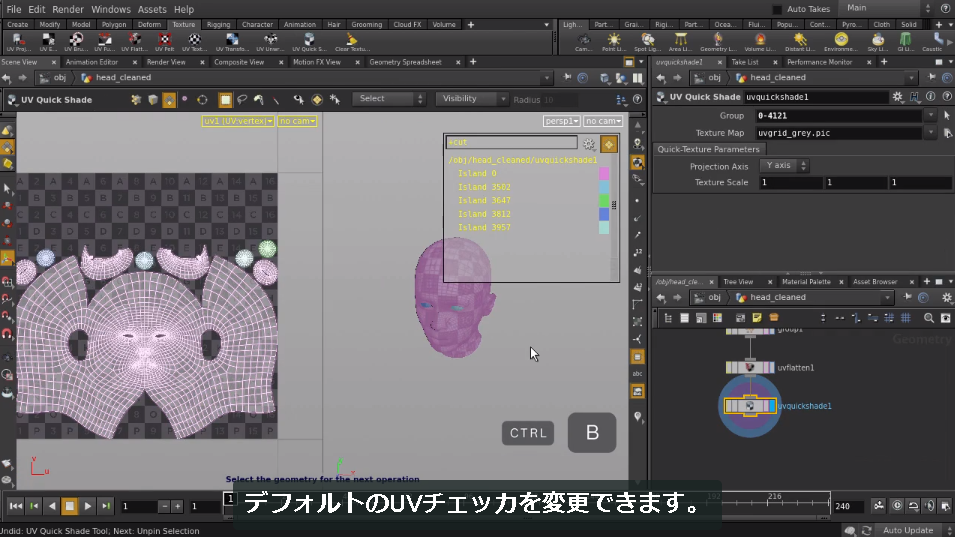Select the UV Flatten shelf tool
This screenshot has height=537, width=955.
click(134, 41)
